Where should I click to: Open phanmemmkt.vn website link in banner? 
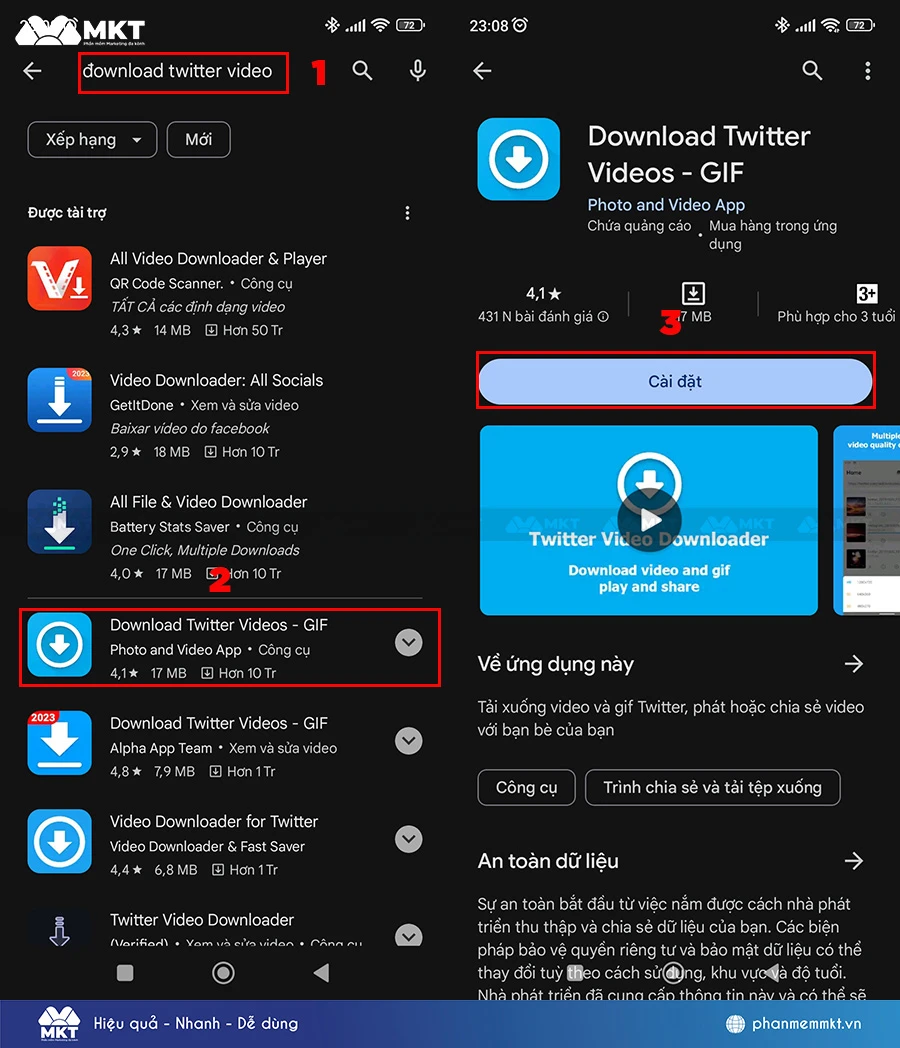[x=794, y=1023]
